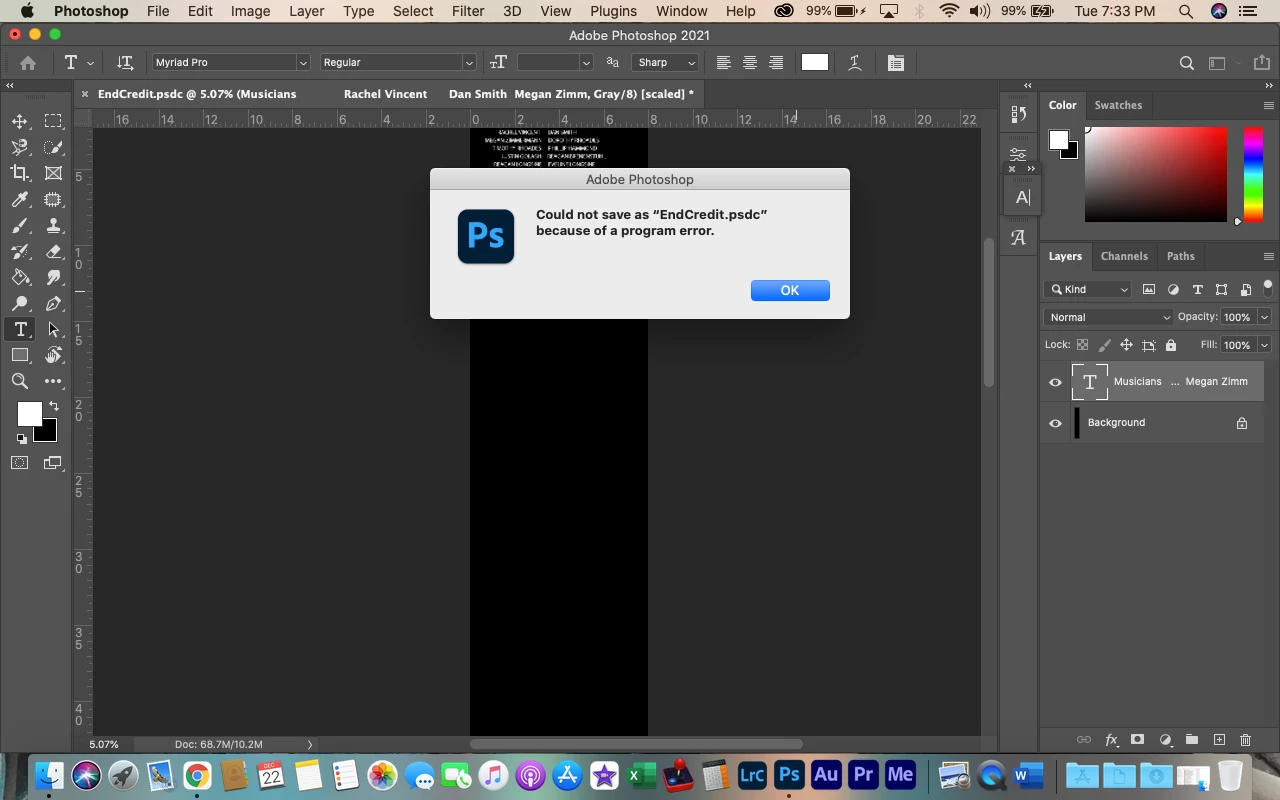
Task: Select the Dodge tool
Action: (x=20, y=303)
